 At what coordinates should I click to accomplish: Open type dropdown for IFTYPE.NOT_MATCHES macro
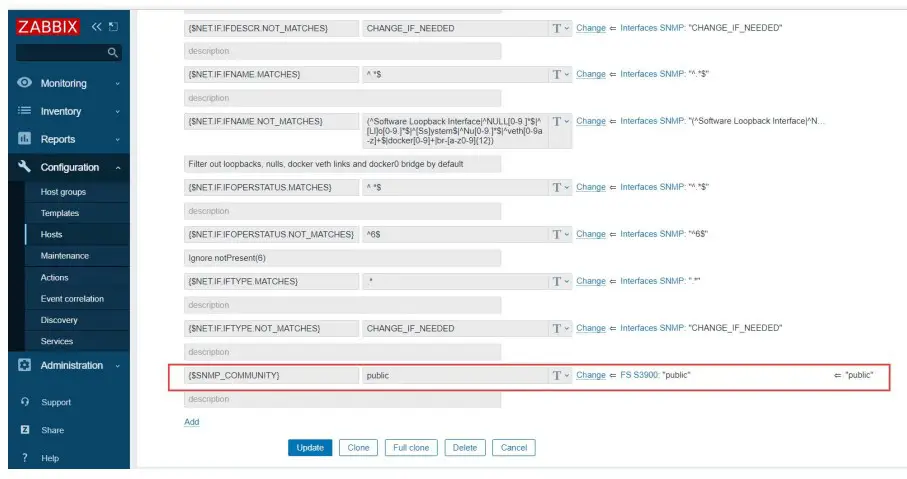pyautogui.click(x=560, y=329)
